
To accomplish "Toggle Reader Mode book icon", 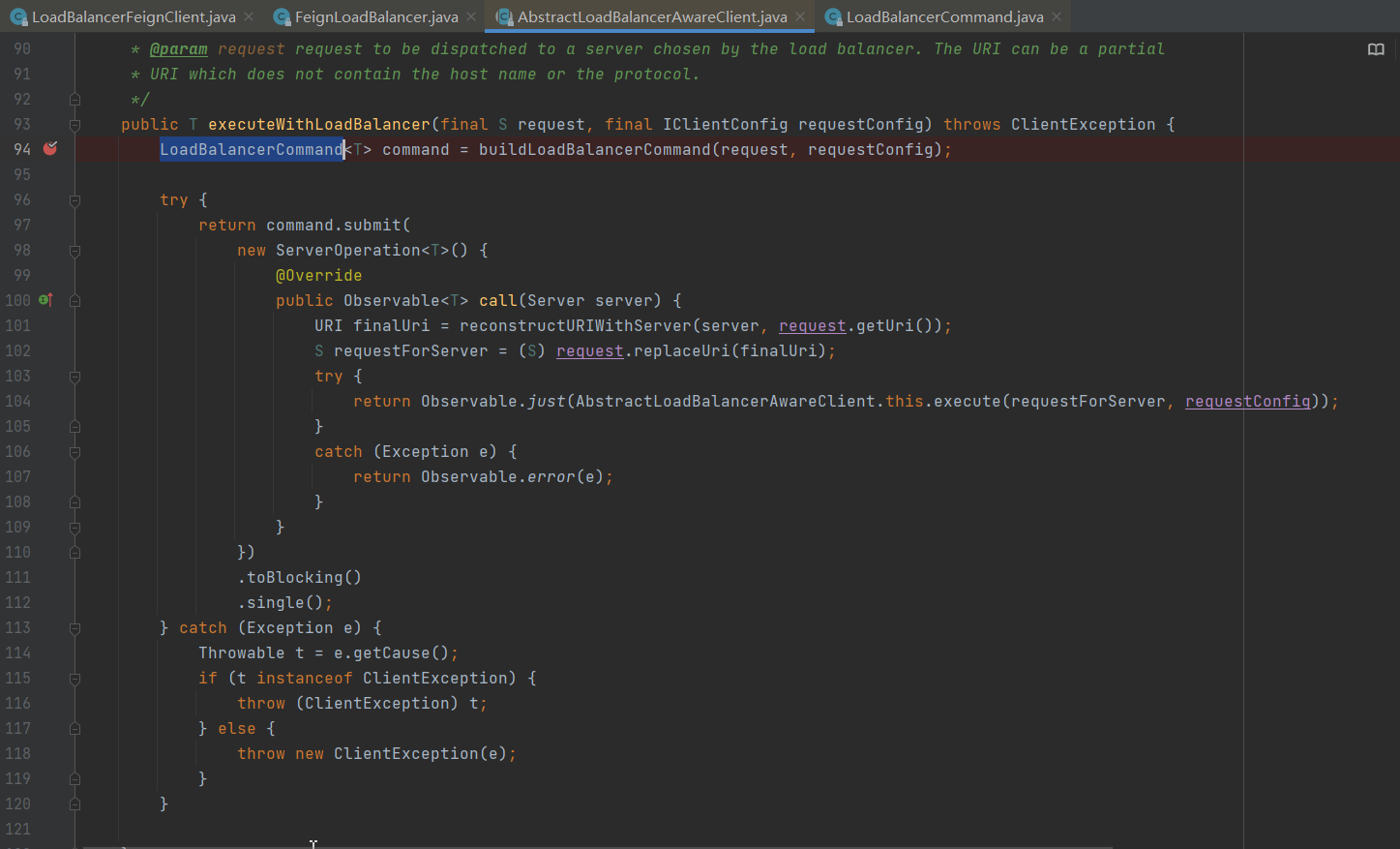I will click(1376, 49).
